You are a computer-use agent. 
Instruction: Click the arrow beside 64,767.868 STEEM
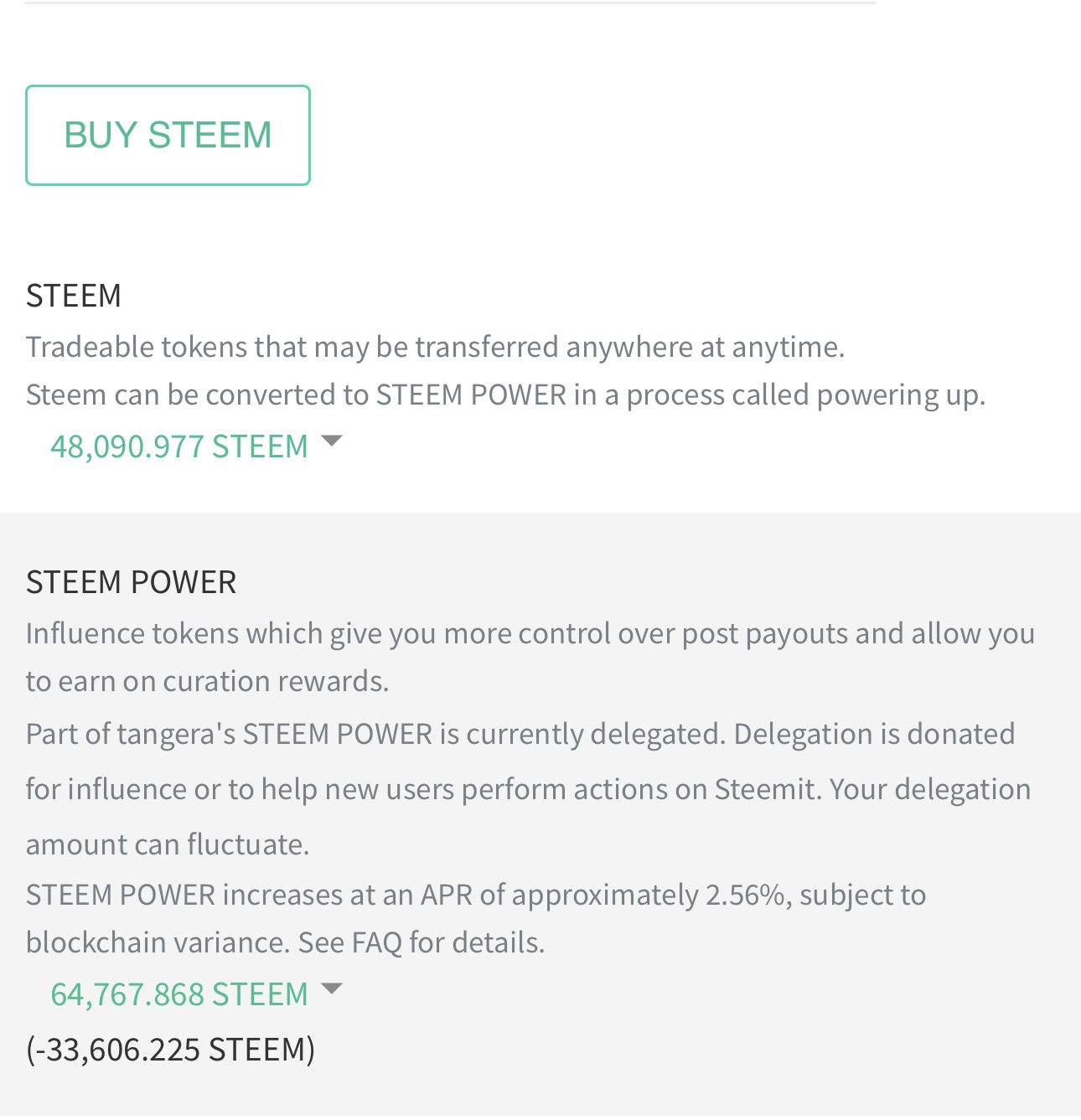(x=332, y=988)
